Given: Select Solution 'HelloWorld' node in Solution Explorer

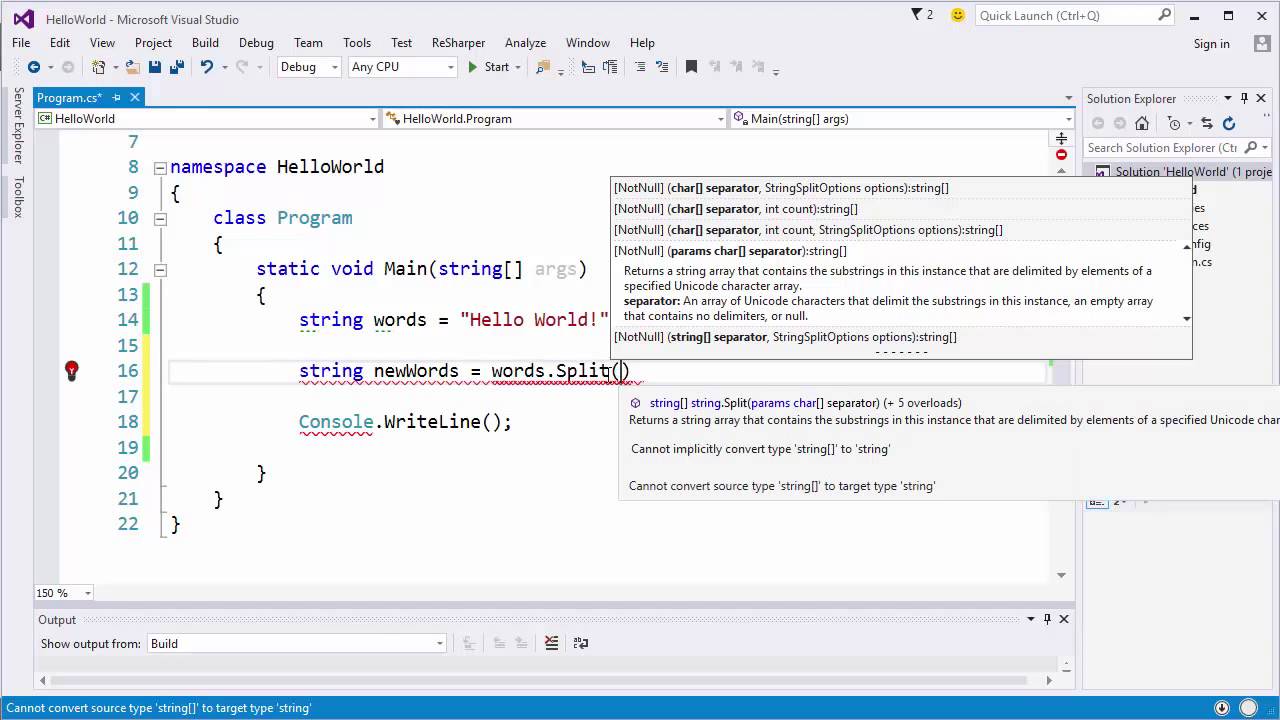Looking at the screenshot, I should (1184, 172).
